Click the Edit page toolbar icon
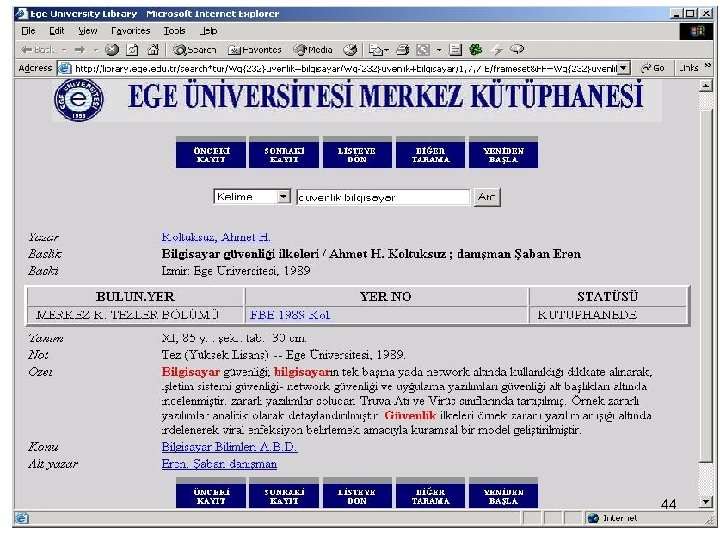Image resolution: width=720 pixels, height=540 pixels. point(423,50)
